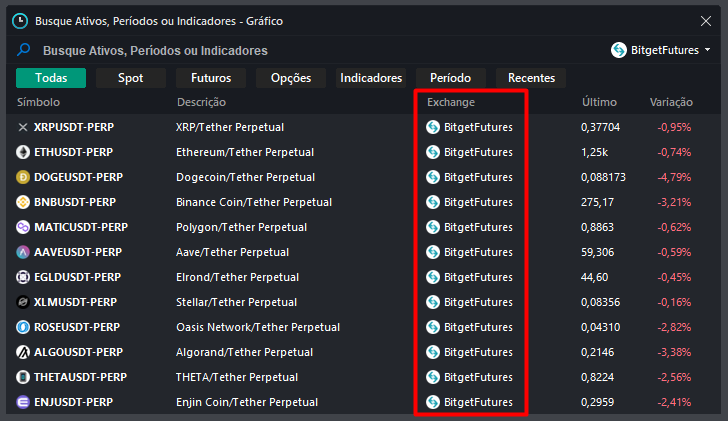Screen dimensions: 728x421
Task: Click the -2,56% variation value
Action: point(674,377)
